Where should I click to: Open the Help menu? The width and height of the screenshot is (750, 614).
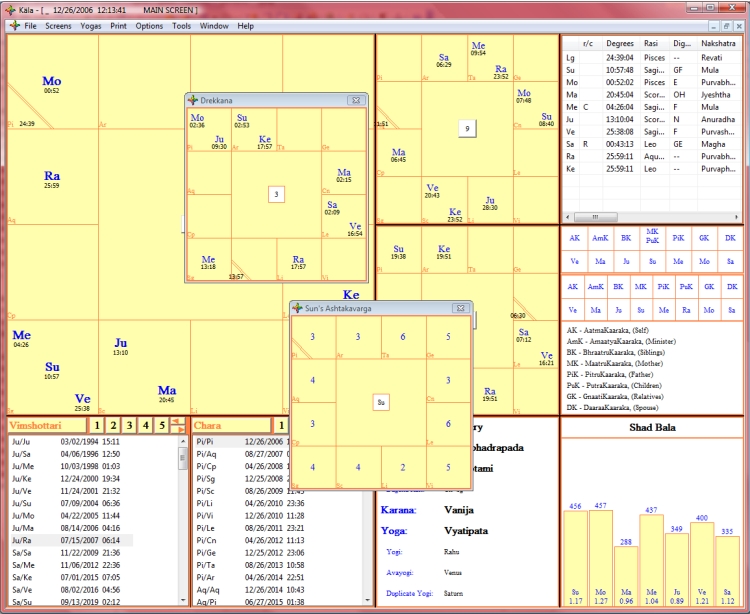click(x=245, y=26)
